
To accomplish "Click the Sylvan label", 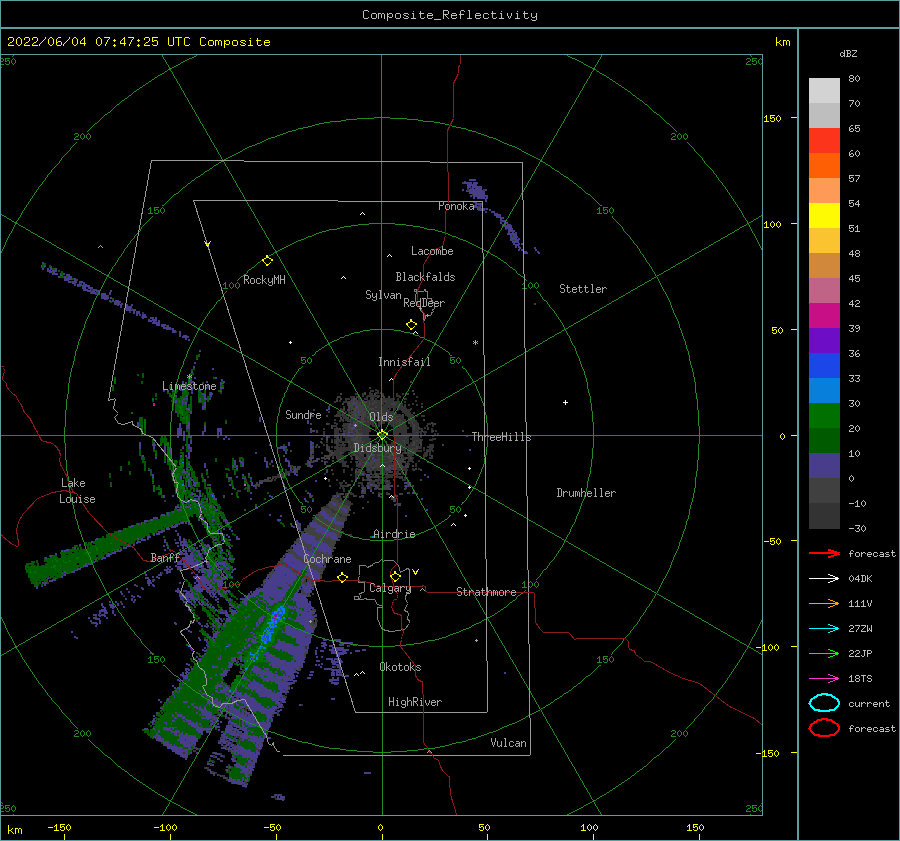I will (x=383, y=295).
